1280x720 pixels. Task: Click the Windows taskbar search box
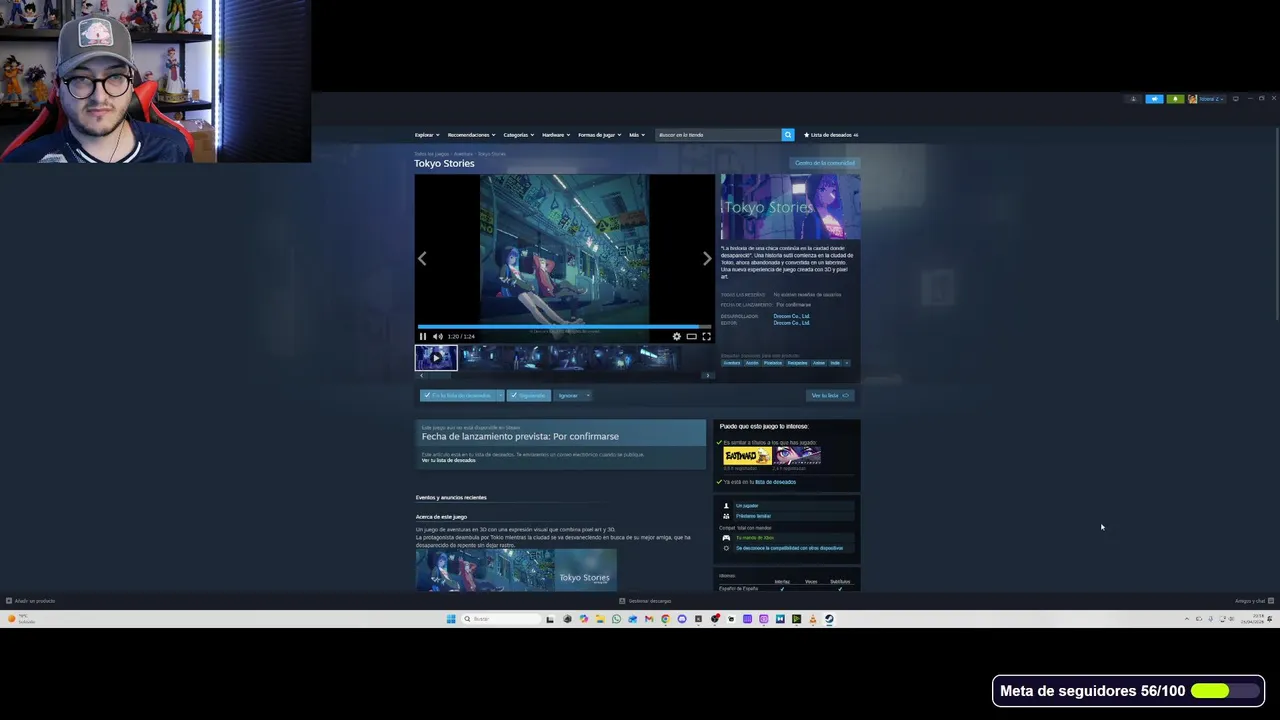click(x=500, y=619)
